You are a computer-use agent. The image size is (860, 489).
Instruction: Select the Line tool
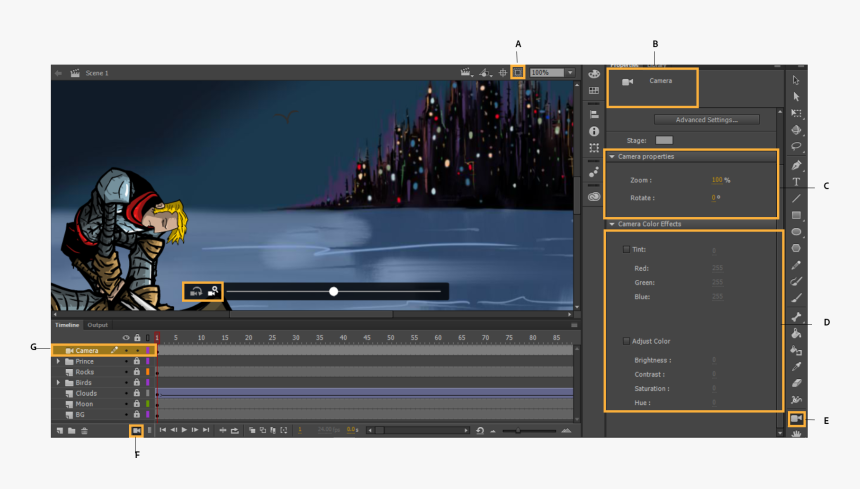tap(796, 198)
